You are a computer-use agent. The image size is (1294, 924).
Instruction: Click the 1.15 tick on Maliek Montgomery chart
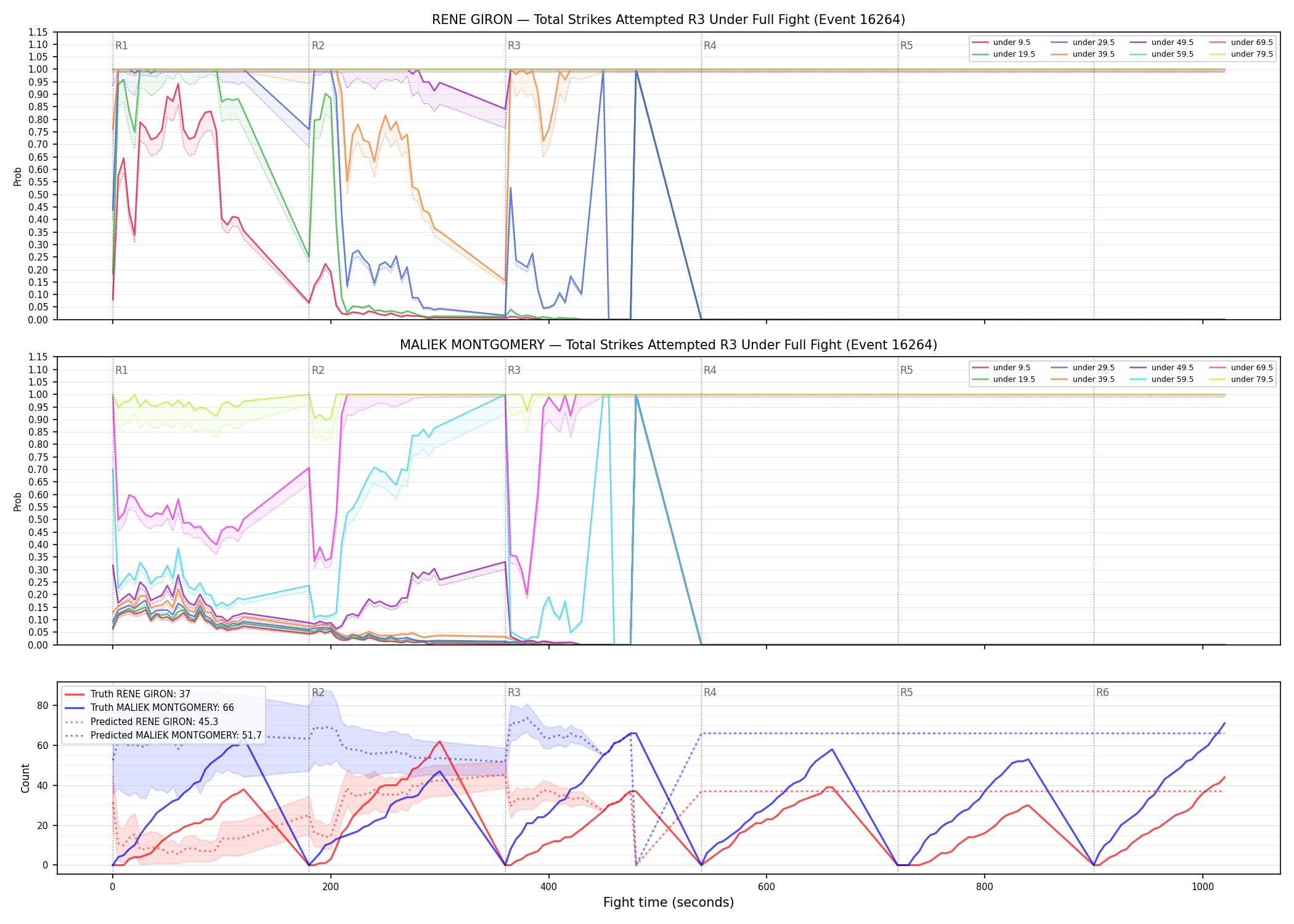(x=38, y=357)
